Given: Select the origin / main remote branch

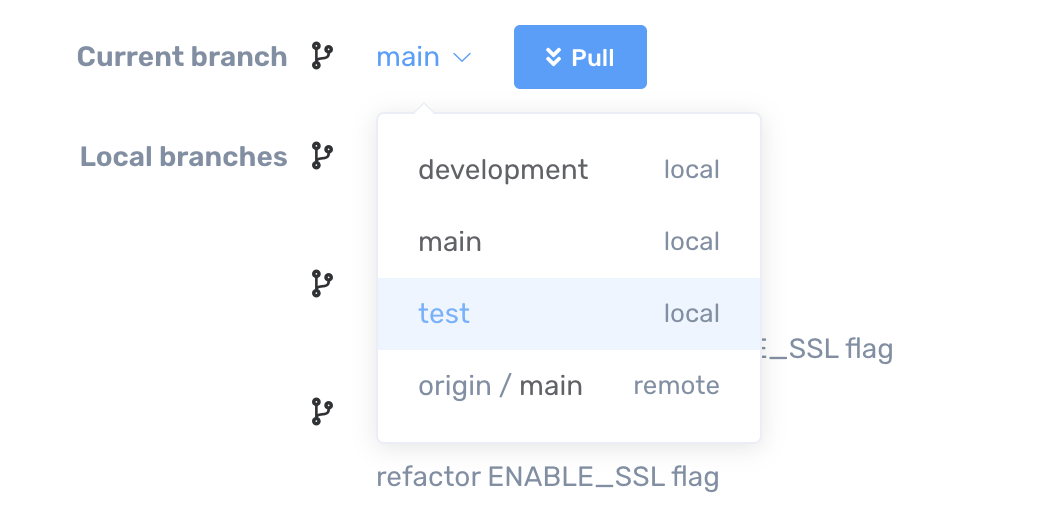Looking at the screenshot, I should tap(500, 386).
